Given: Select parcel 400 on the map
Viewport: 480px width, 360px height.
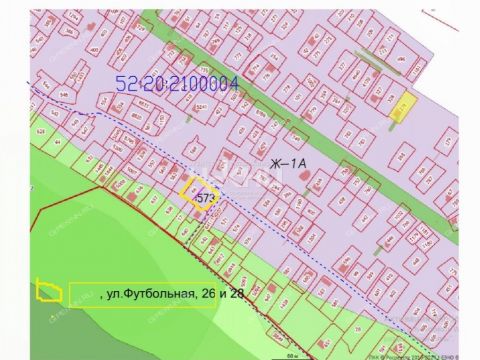Looking at the screenshot, I should [94, 51].
